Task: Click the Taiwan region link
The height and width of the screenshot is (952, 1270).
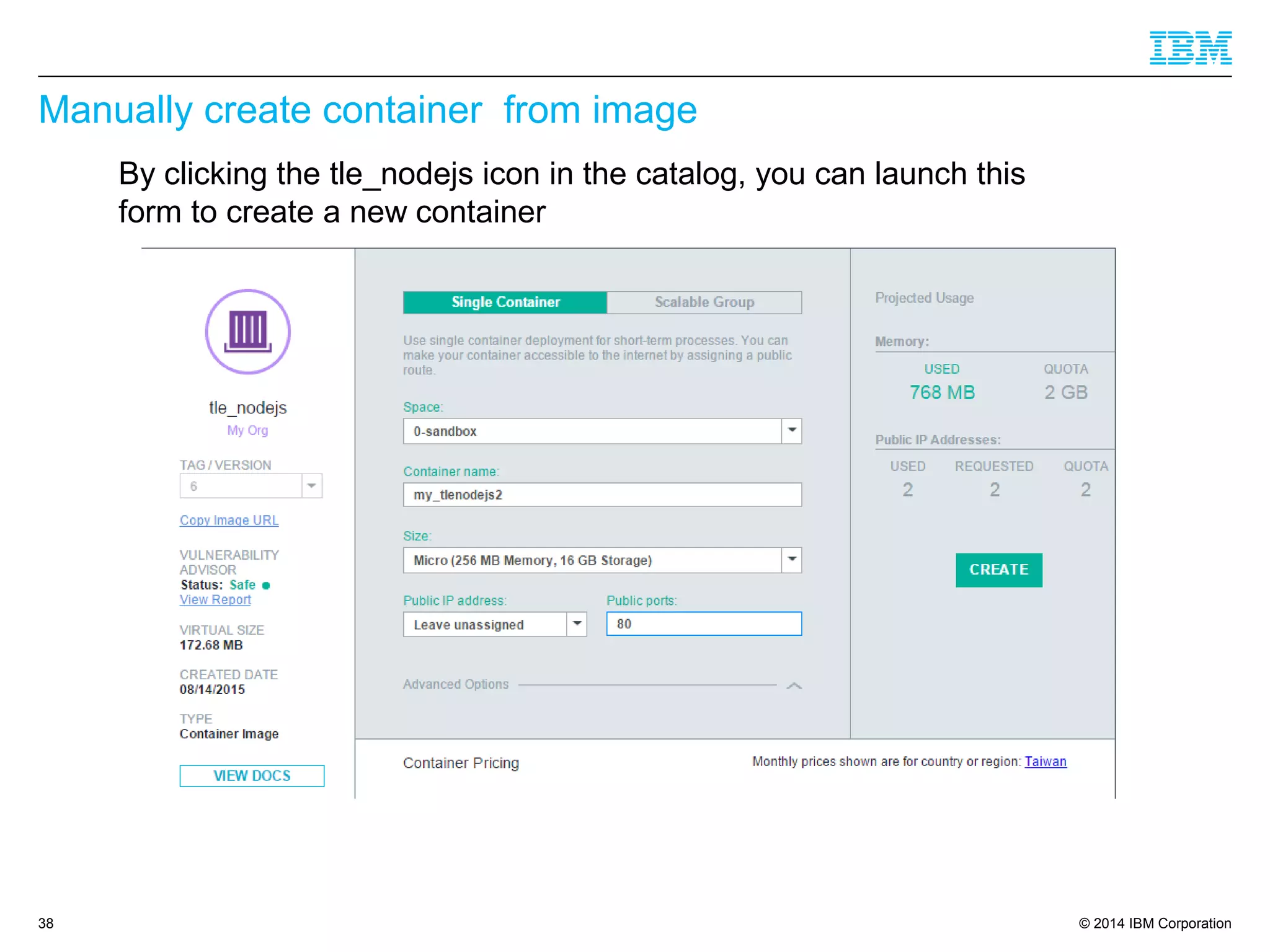Action: coord(1045,761)
